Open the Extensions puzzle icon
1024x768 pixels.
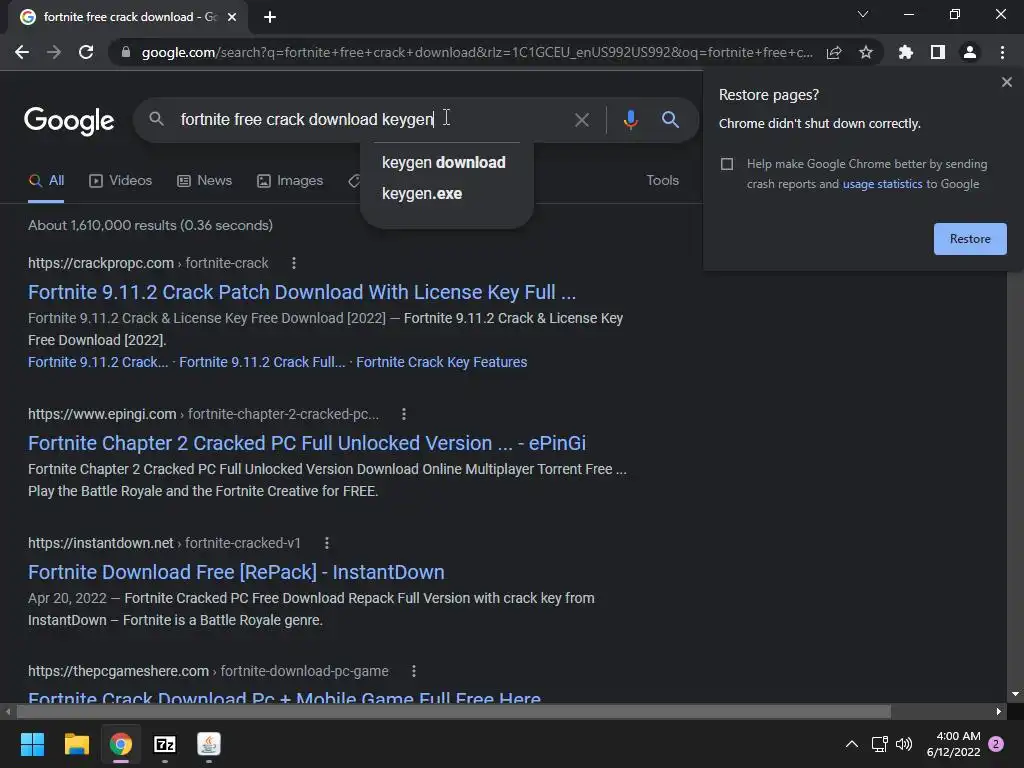pyautogui.click(x=906, y=52)
